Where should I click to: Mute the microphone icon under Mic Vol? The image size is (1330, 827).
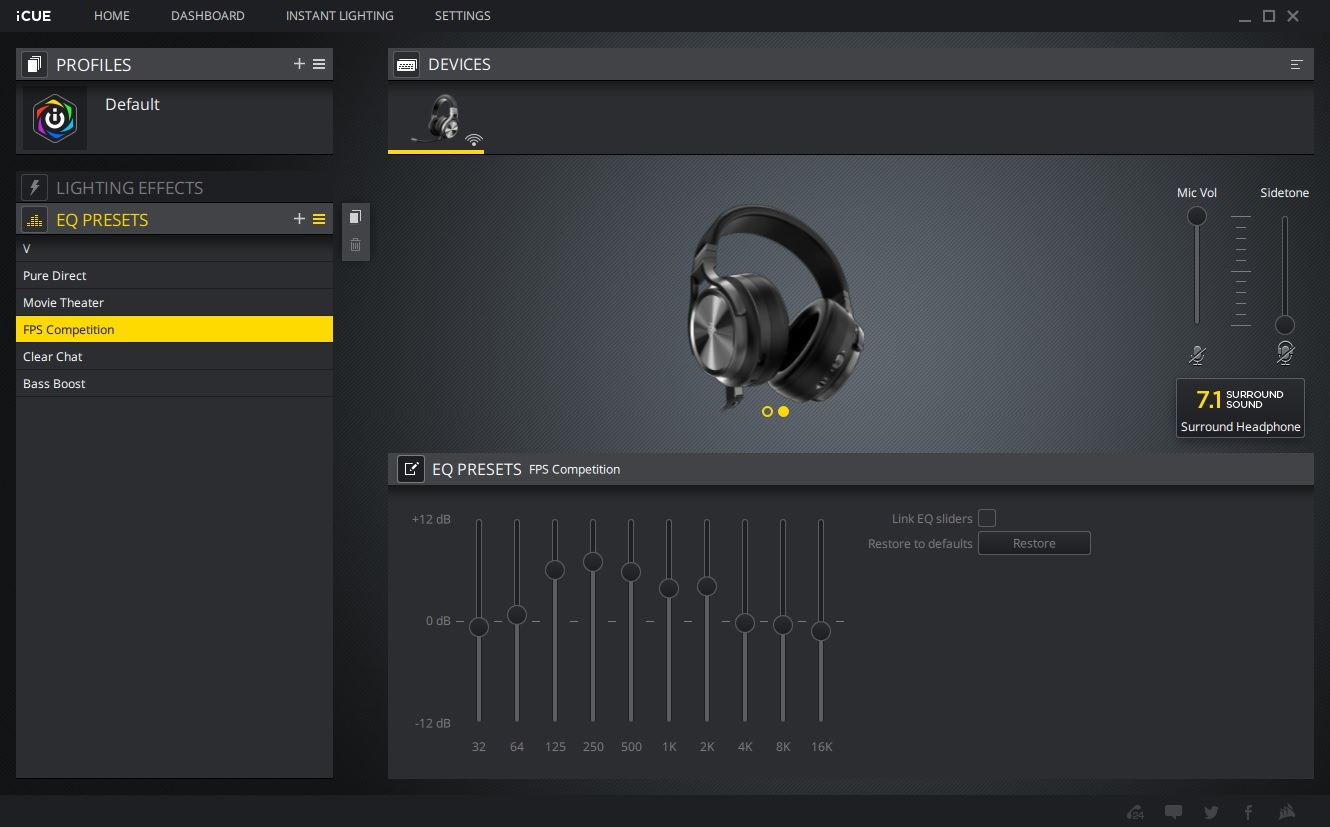click(1197, 354)
